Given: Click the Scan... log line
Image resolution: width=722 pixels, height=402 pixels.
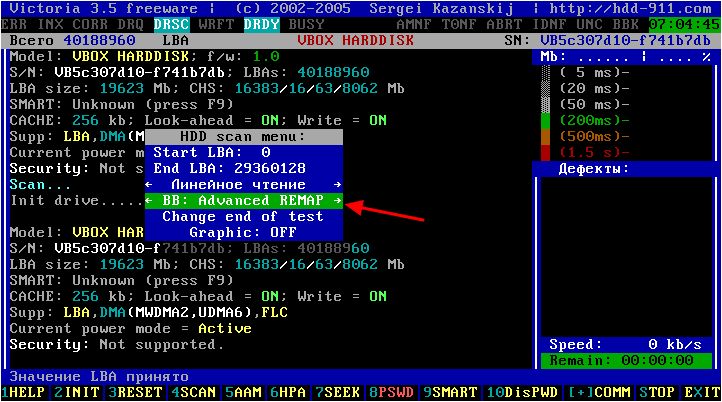Looking at the screenshot, I should [x=41, y=185].
